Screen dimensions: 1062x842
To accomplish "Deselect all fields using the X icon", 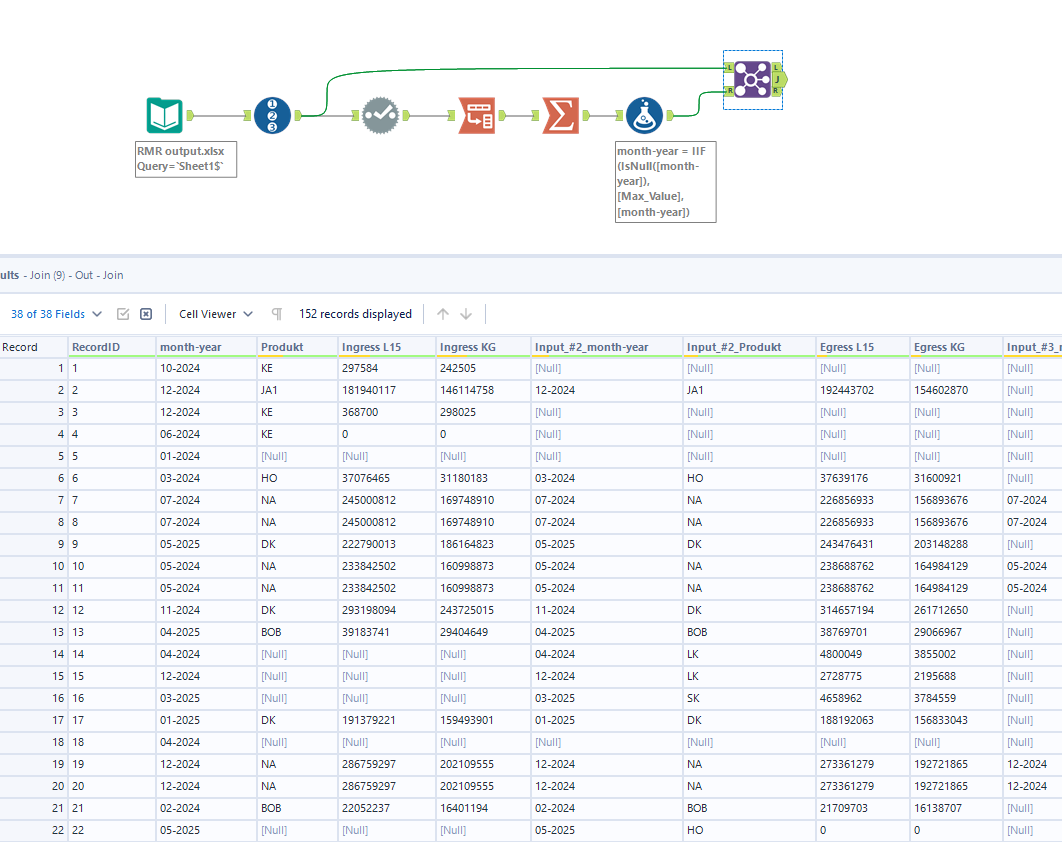I will coord(145,313).
